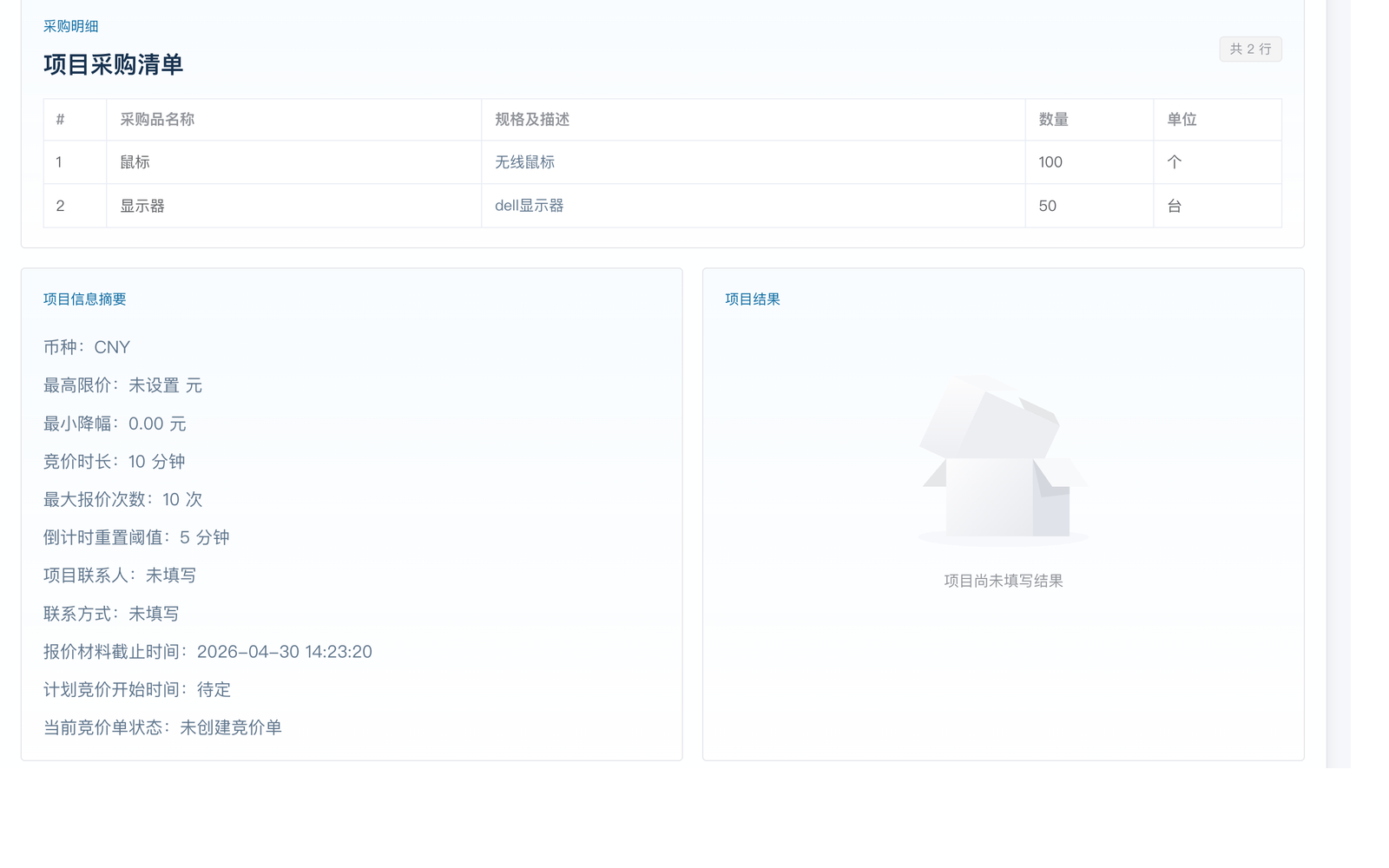
Task: Click the 采购品名称 column header
Action: (x=157, y=120)
